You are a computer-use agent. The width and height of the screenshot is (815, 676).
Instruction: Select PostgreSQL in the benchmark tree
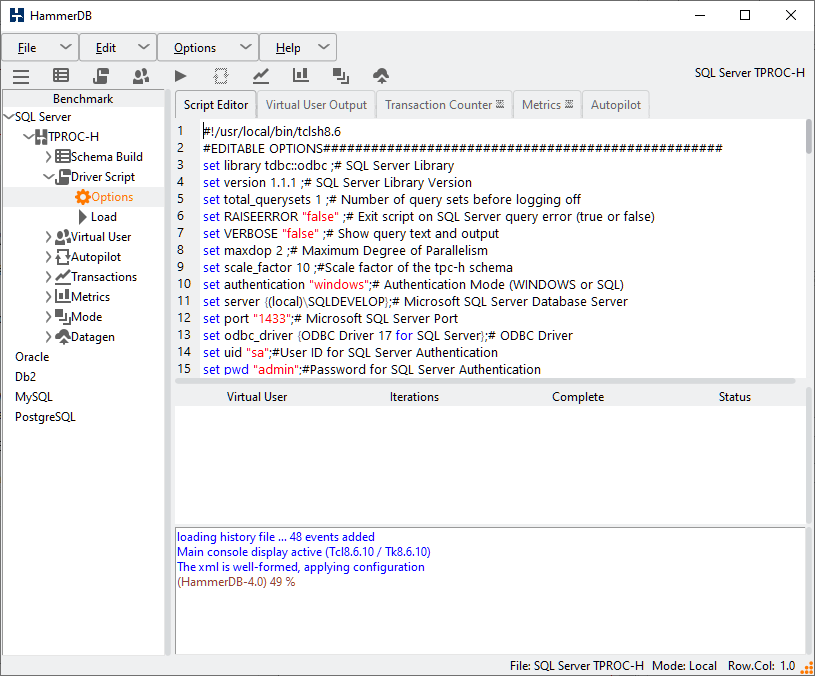(x=45, y=417)
